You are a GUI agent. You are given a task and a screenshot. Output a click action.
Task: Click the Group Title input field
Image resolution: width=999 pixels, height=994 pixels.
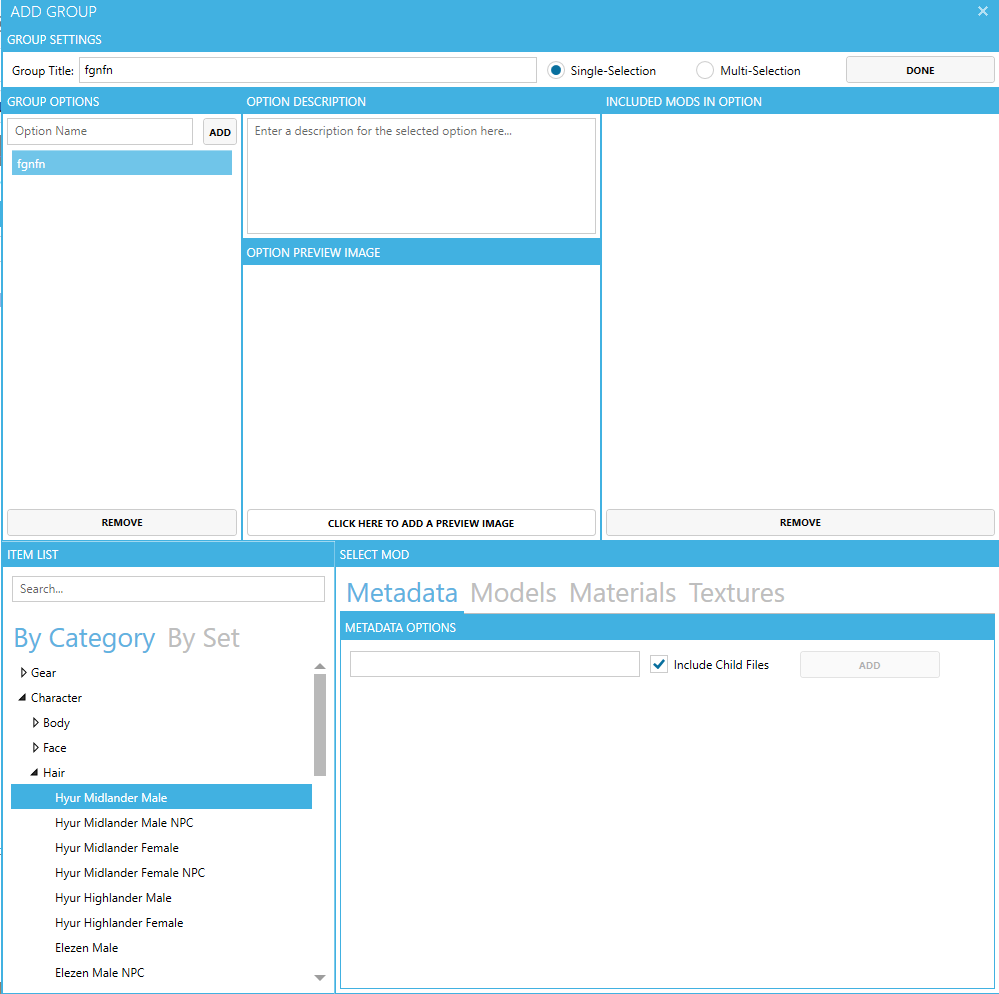click(x=308, y=70)
